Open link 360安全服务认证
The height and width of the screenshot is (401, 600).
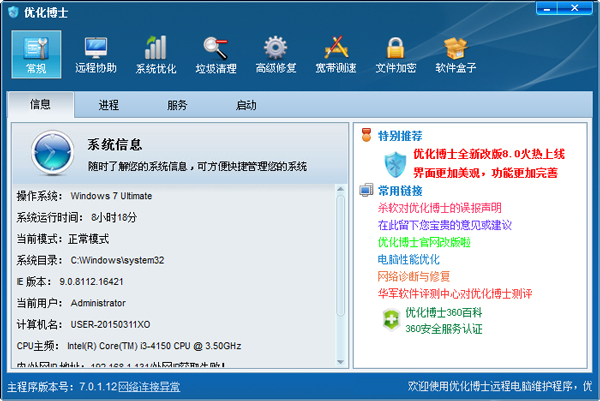click(443, 329)
